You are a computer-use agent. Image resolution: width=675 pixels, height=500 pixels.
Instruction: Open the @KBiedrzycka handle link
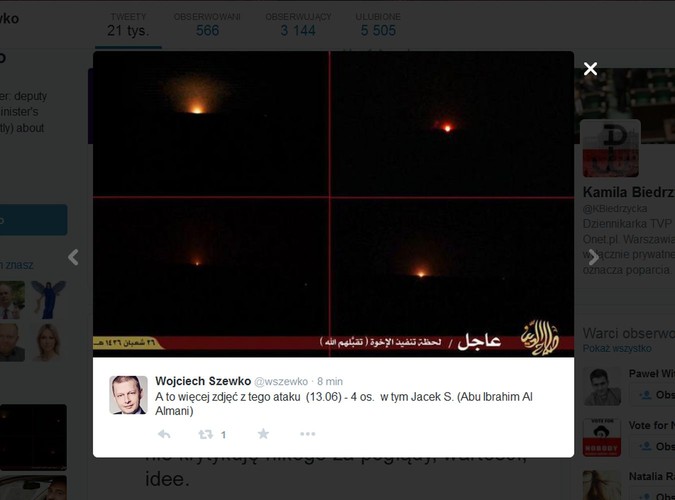pyautogui.click(x=615, y=208)
